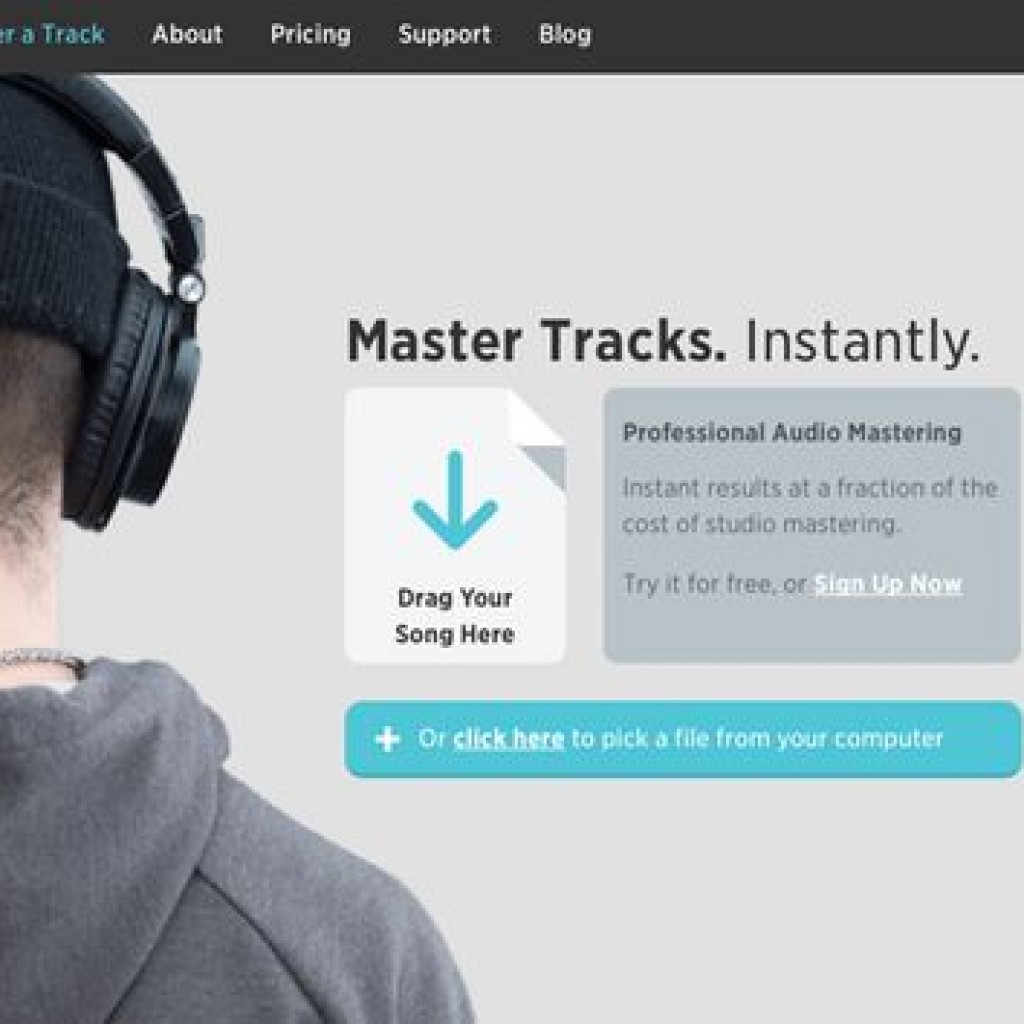Click the white plus icon in teal bar
1024x1024 pixels.
(388, 739)
